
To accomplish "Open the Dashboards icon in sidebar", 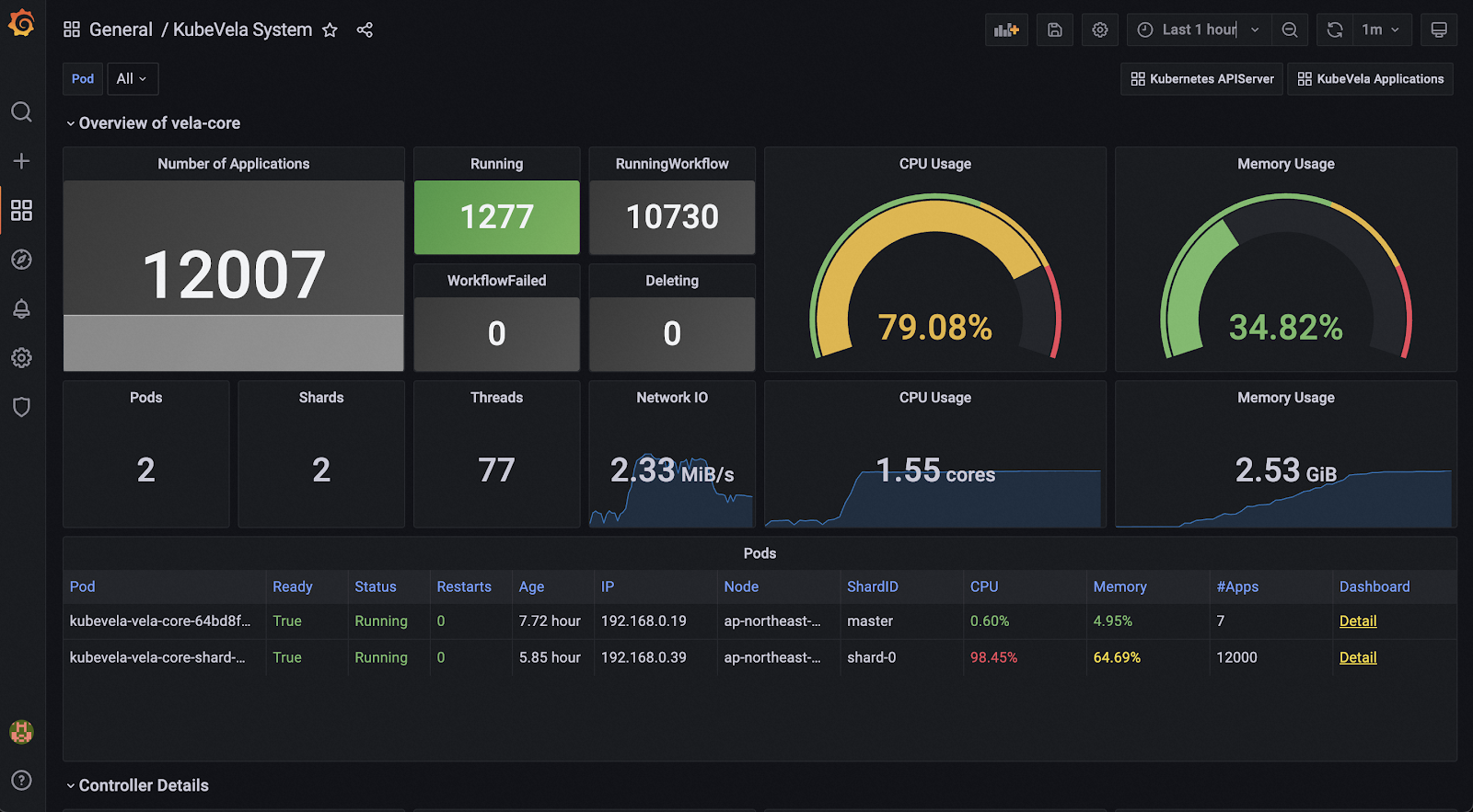I will [21, 210].
